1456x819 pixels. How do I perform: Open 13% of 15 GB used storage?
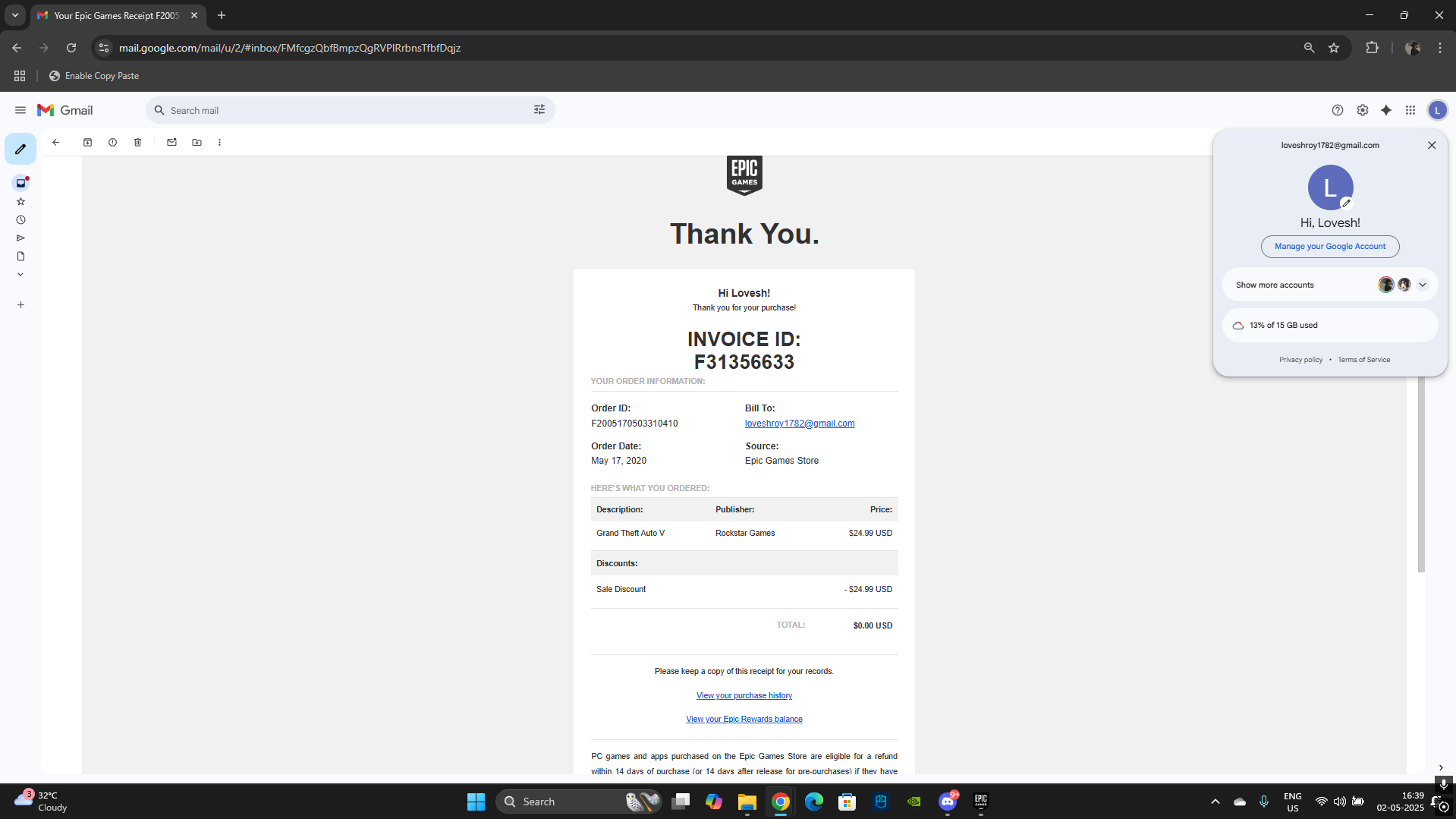pos(1329,325)
